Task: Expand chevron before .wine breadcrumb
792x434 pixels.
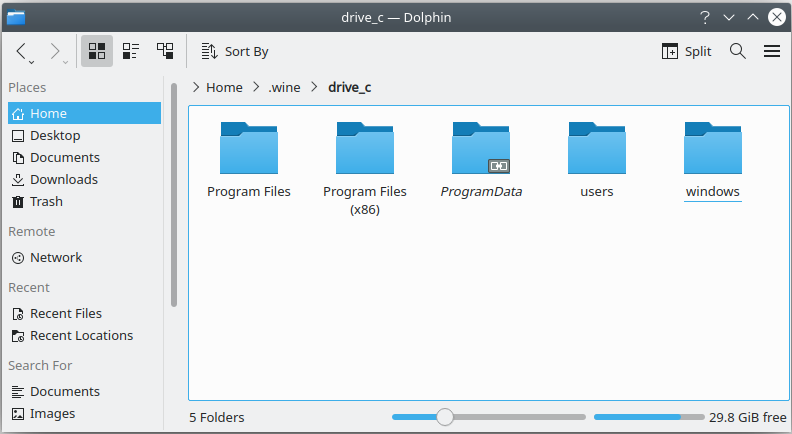Action: click(256, 87)
